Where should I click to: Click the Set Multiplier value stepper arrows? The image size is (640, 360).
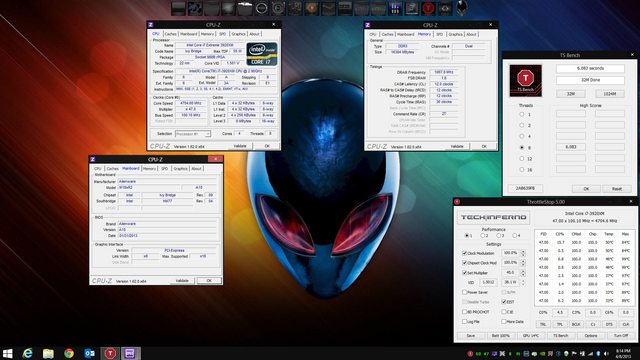(523, 273)
